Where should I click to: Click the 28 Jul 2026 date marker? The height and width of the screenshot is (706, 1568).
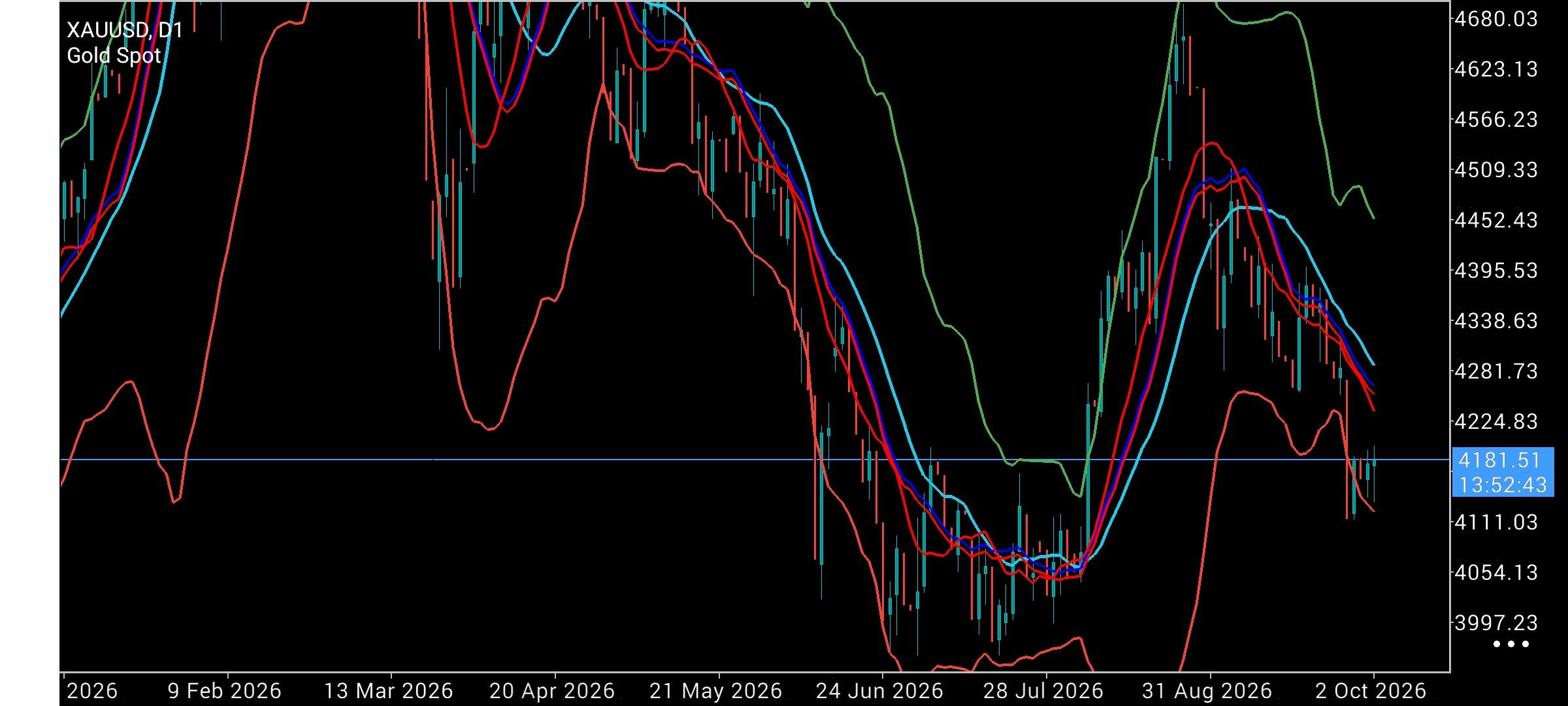(x=1043, y=691)
